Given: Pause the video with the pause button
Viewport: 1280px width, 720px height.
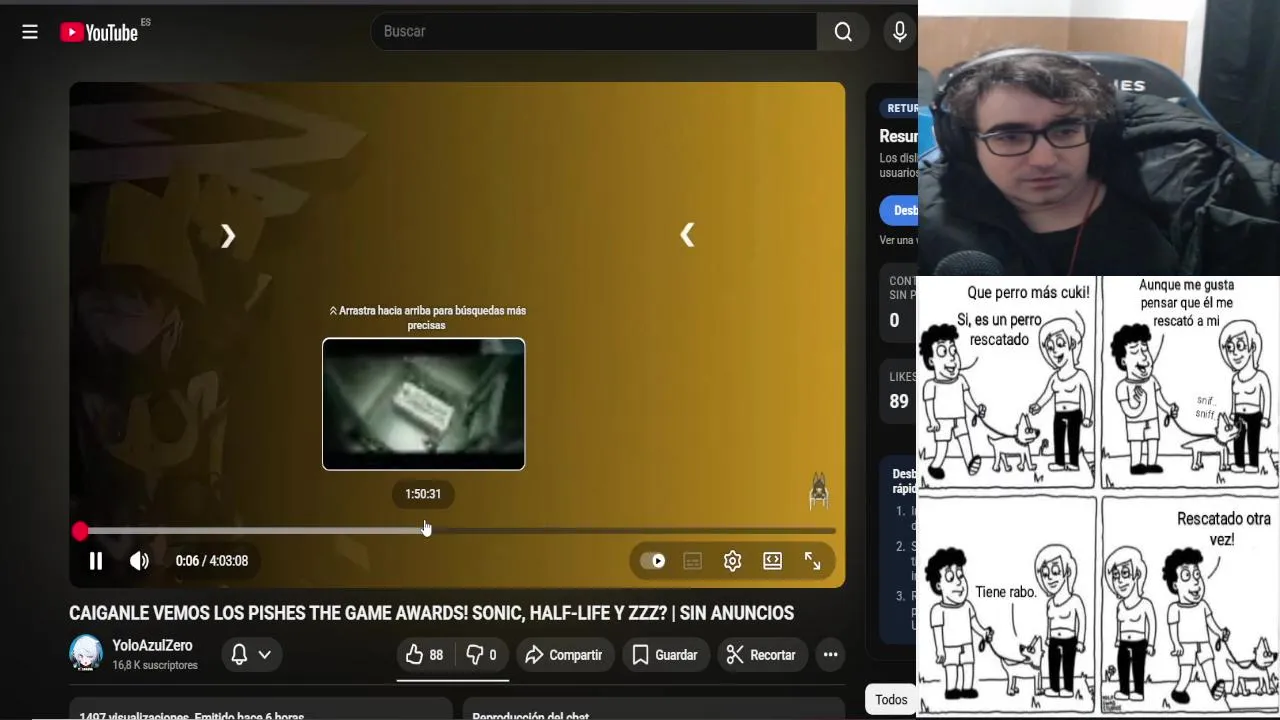Looking at the screenshot, I should (x=96, y=561).
